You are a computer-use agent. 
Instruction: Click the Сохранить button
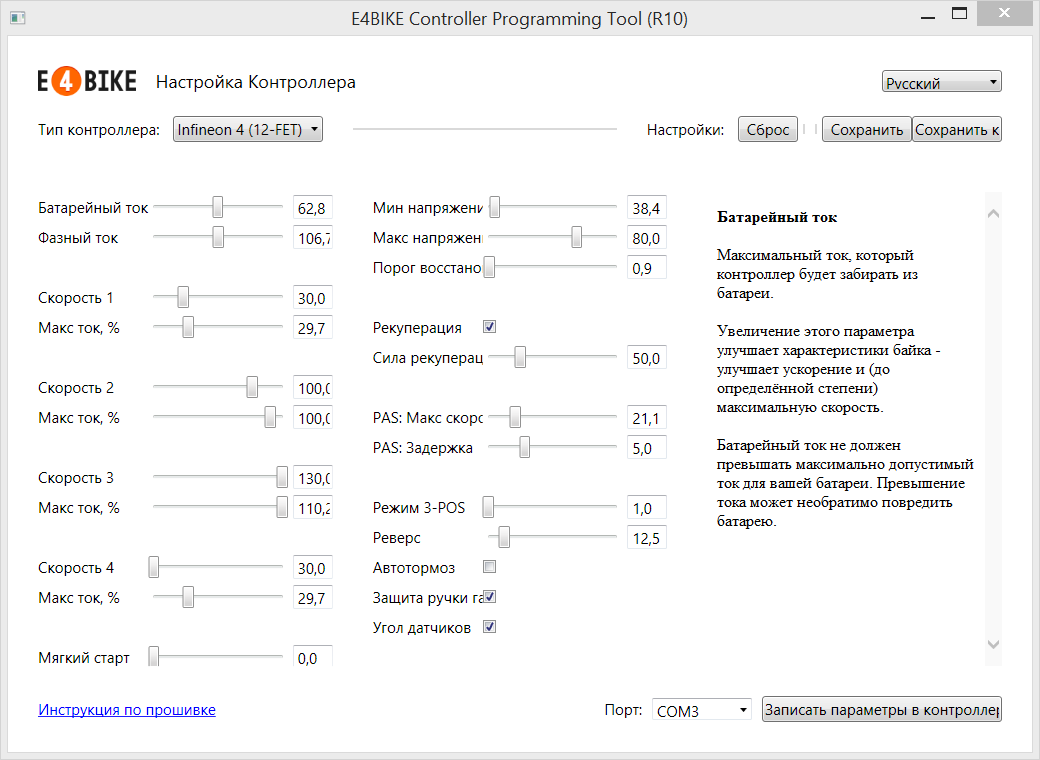(x=866, y=130)
